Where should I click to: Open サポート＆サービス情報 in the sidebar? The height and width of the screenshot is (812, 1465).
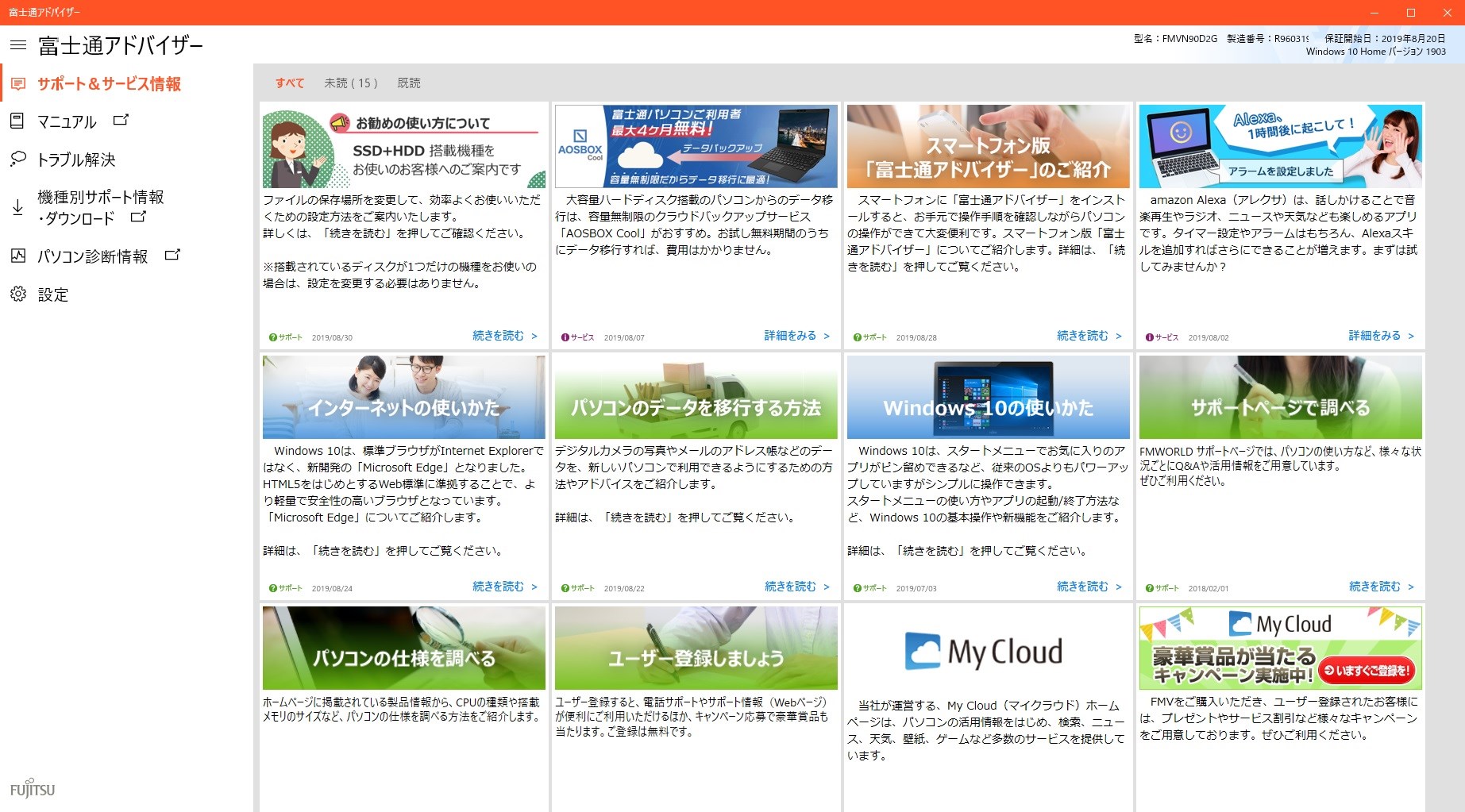110,84
